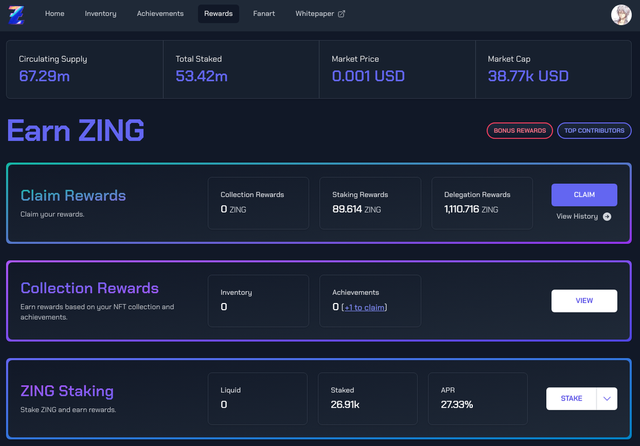Click the Earn ZING heading
The width and height of the screenshot is (640, 446).
76,131
